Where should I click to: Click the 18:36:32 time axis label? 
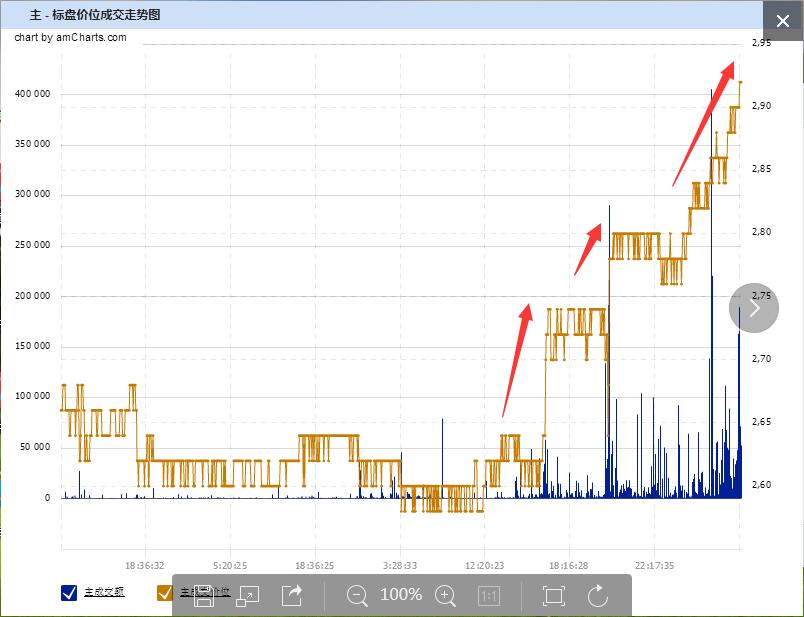145,566
